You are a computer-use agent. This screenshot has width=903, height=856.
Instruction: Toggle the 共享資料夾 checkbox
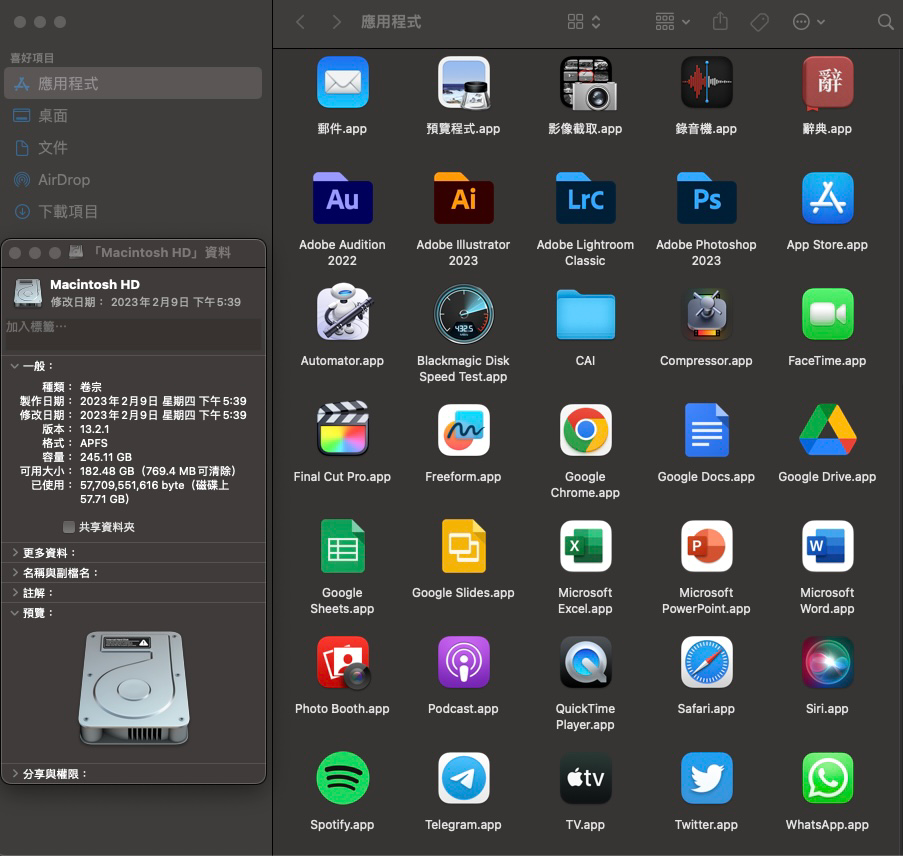69,527
